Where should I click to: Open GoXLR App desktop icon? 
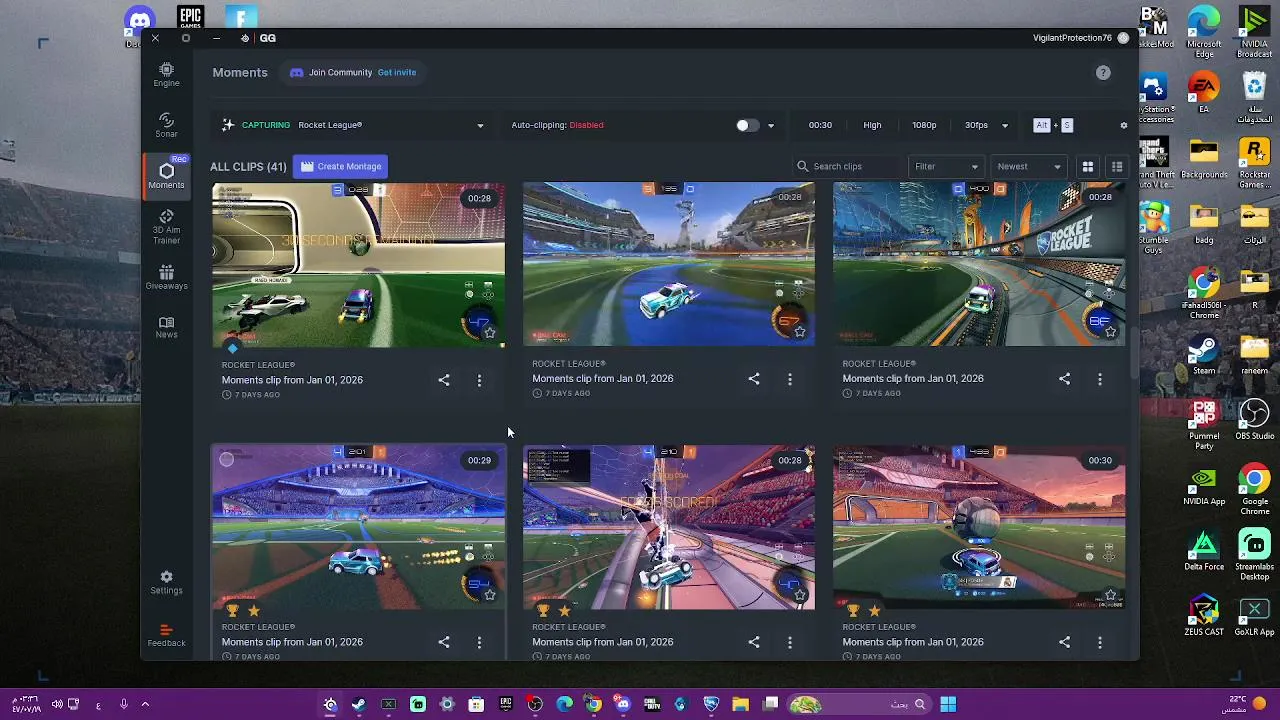click(1254, 616)
